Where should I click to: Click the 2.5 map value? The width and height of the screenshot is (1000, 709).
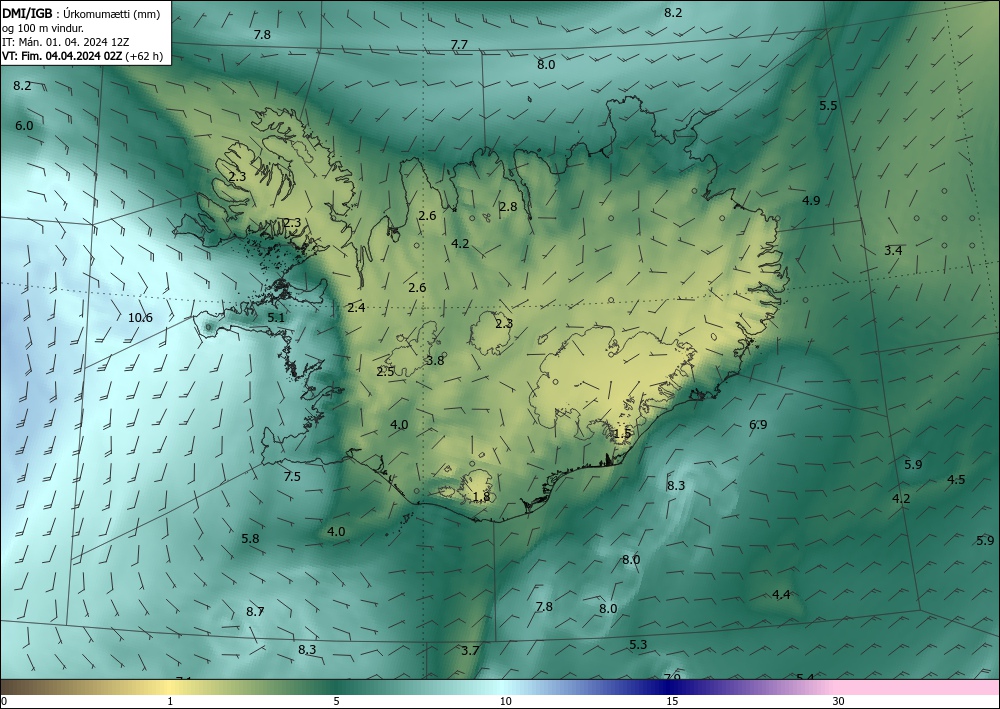pyautogui.click(x=385, y=372)
